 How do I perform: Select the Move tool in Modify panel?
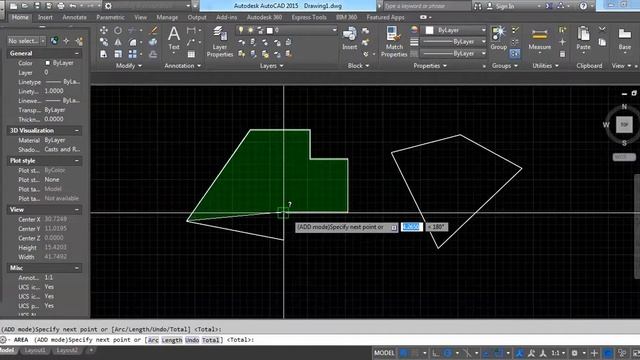click(x=104, y=30)
